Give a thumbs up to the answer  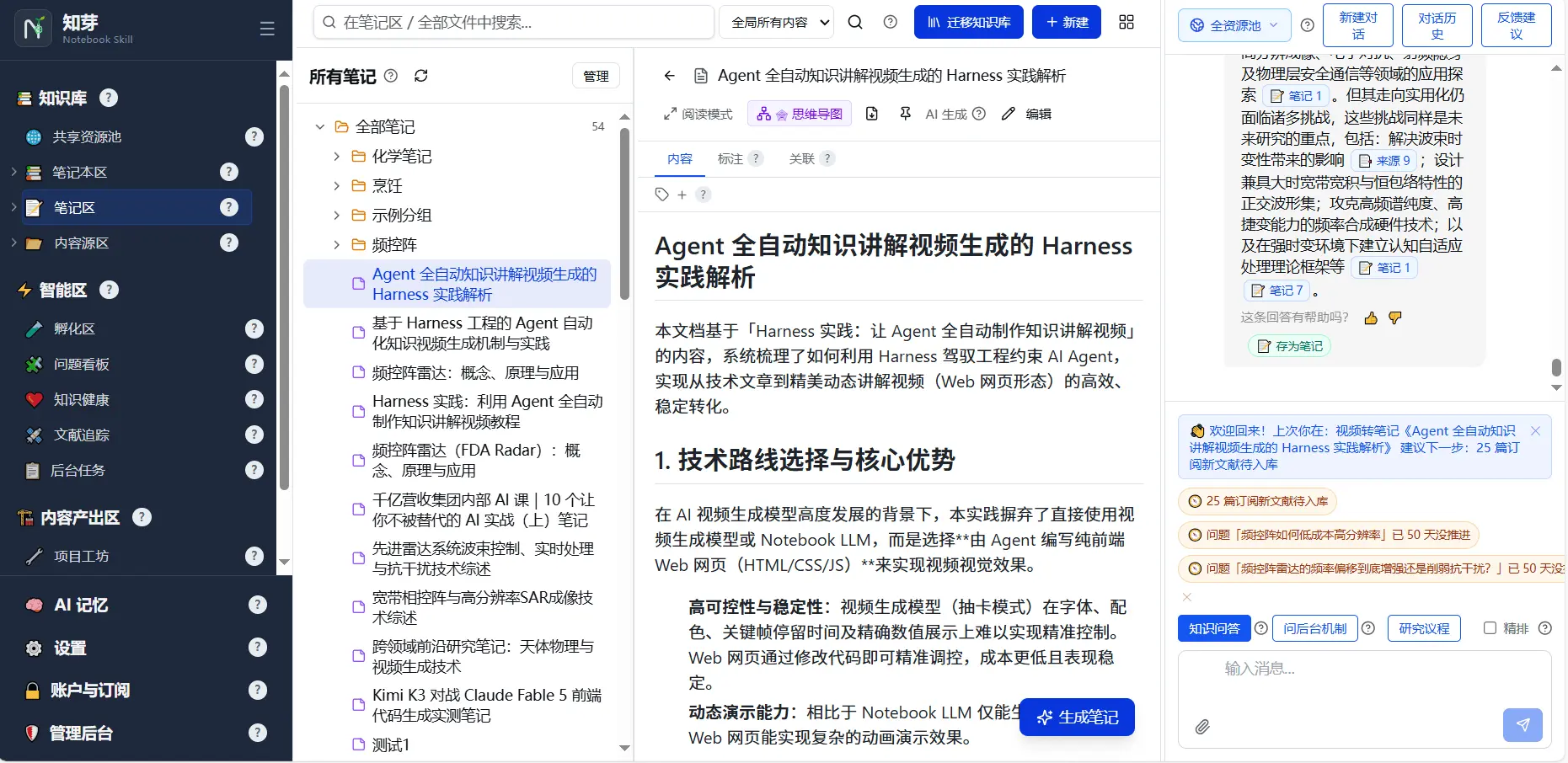tap(1371, 317)
